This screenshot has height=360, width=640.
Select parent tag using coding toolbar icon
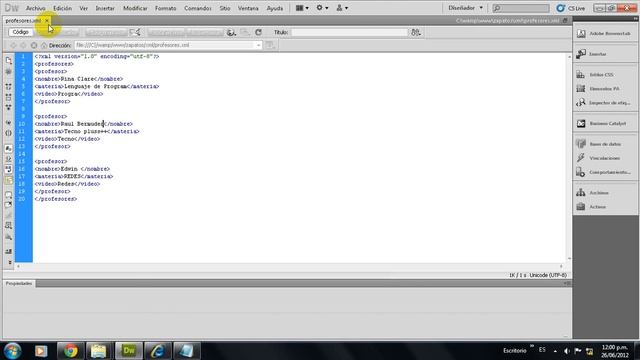(x=9, y=122)
